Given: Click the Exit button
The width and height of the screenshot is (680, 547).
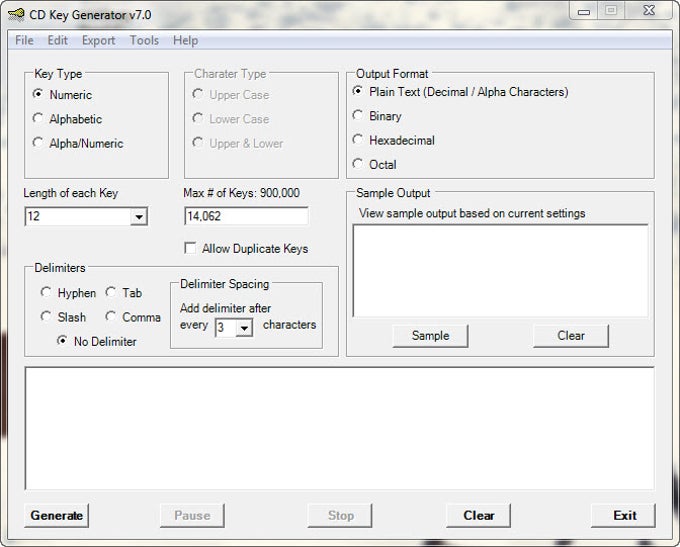Looking at the screenshot, I should (624, 516).
